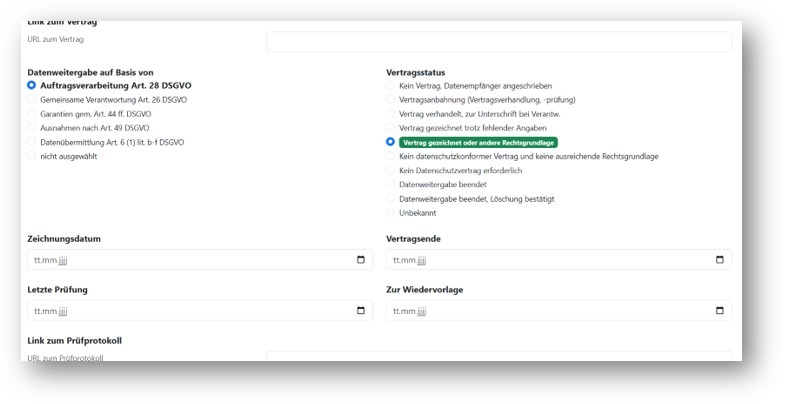Pick 'Vertrag gezeichnet trotz fehlender Angaben'

(391, 128)
